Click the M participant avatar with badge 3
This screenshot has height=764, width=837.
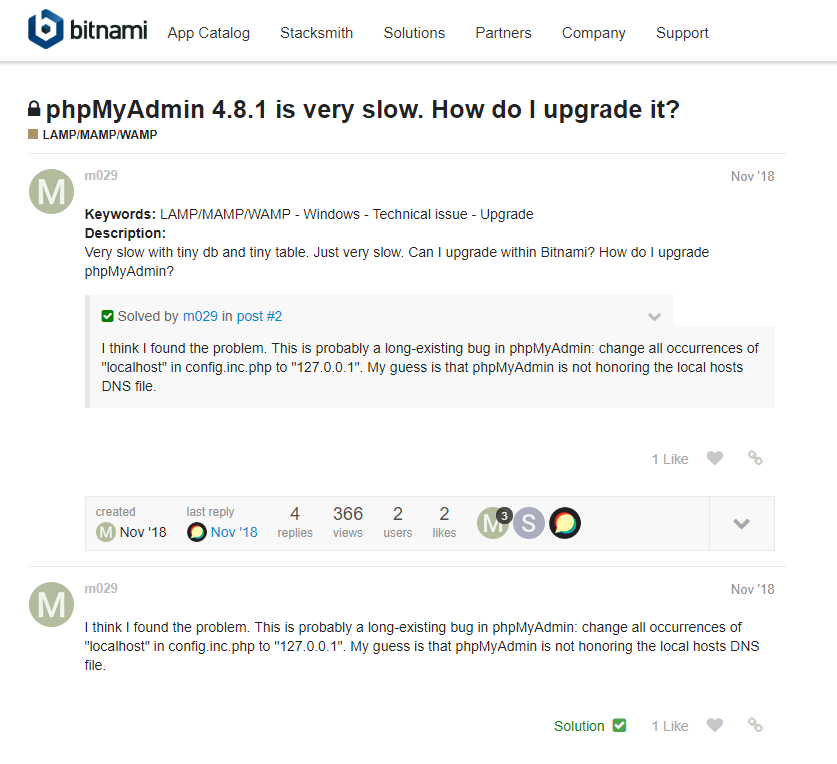[493, 523]
